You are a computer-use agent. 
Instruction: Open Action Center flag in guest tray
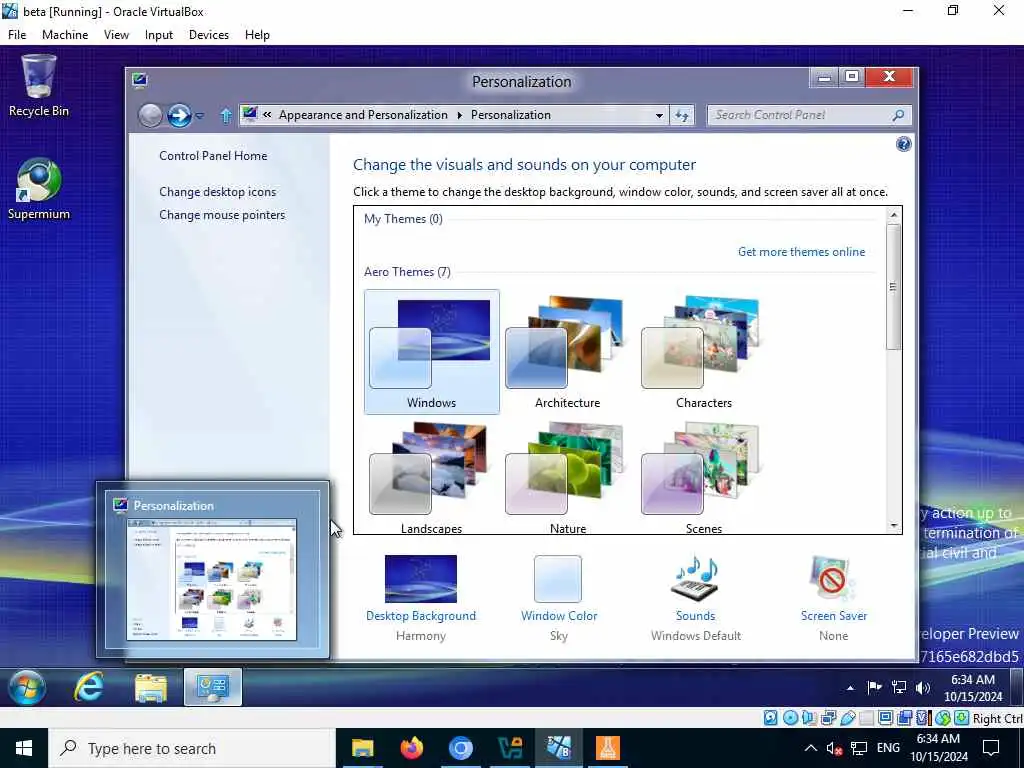(874, 687)
